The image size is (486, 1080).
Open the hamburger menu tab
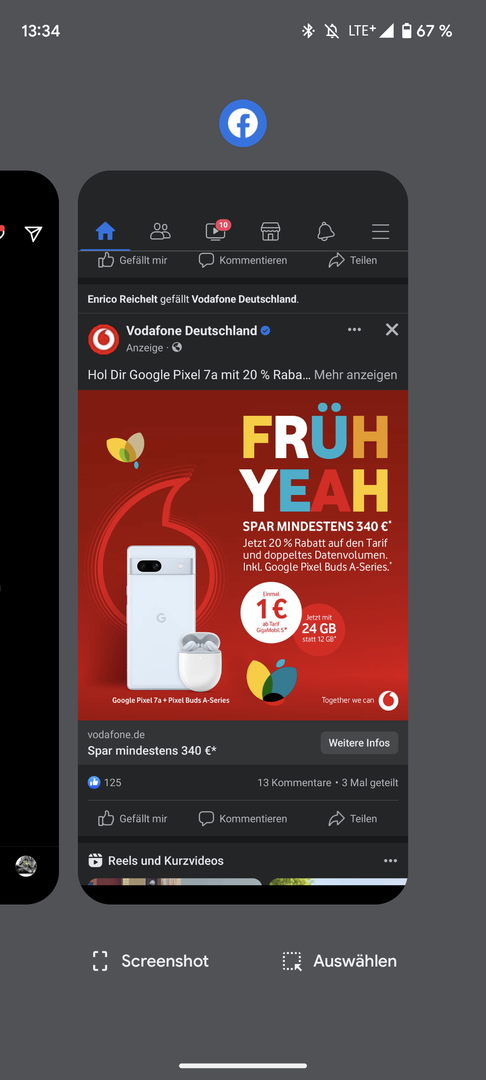[x=381, y=231]
